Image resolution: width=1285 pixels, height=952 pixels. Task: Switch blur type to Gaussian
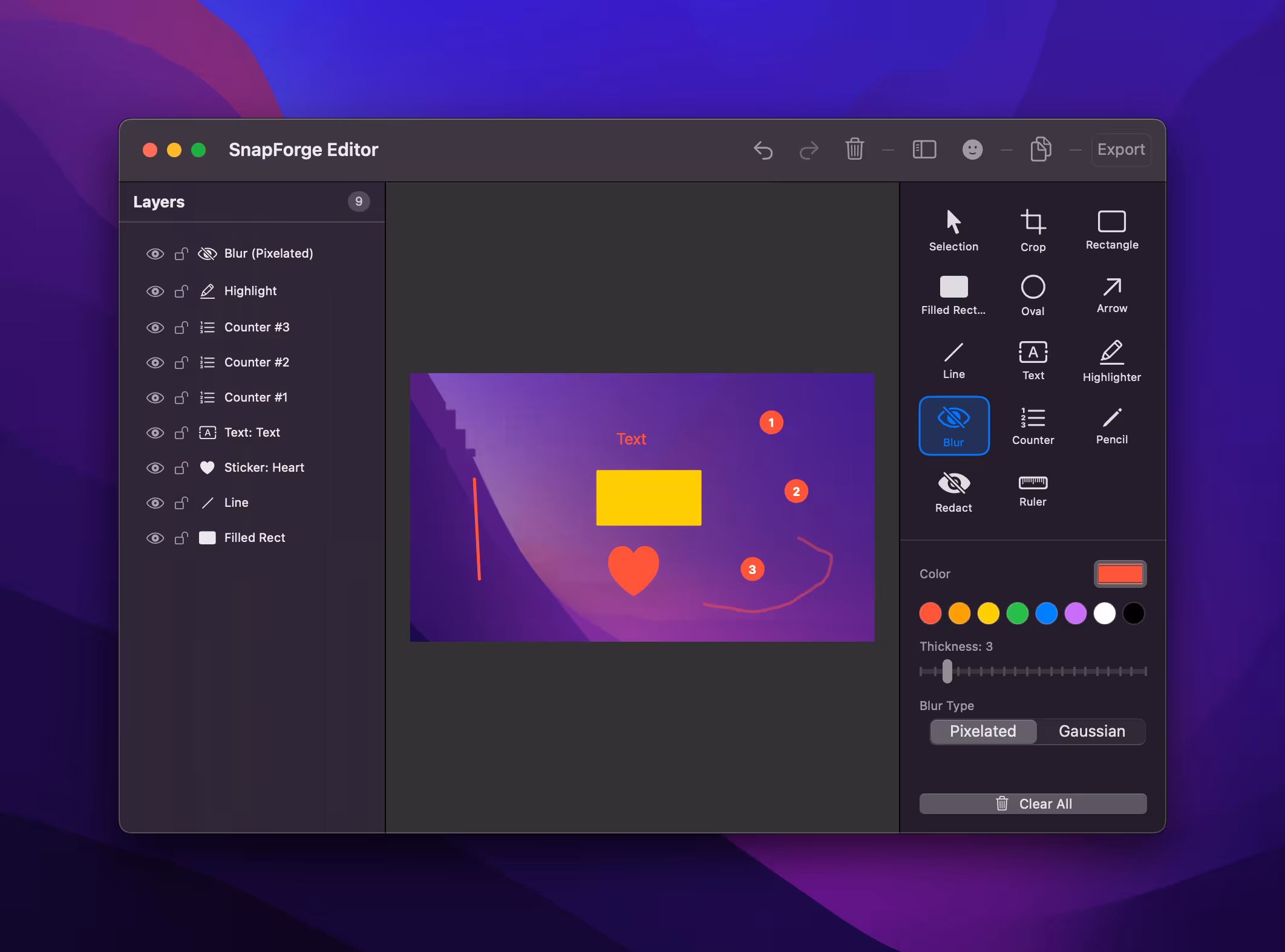pyautogui.click(x=1091, y=731)
